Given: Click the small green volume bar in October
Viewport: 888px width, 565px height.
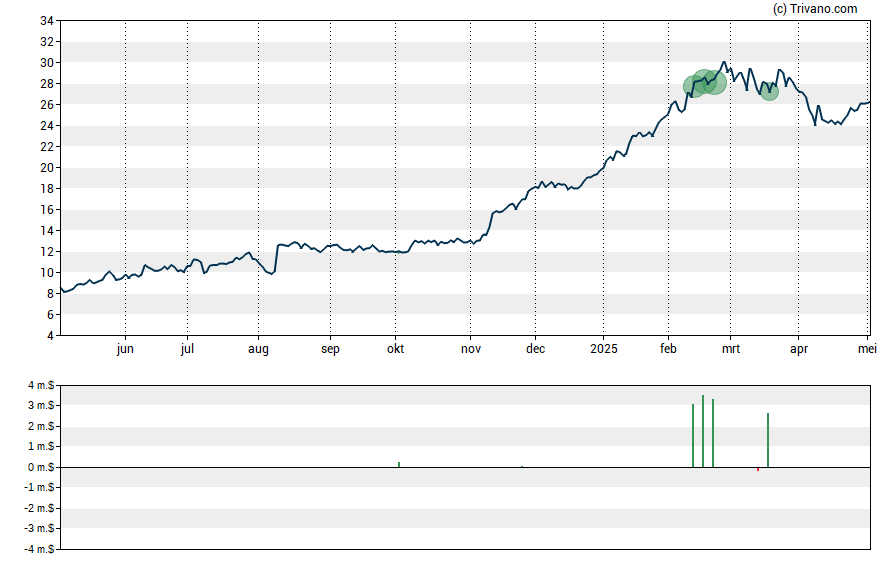Looking at the screenshot, I should [399, 465].
